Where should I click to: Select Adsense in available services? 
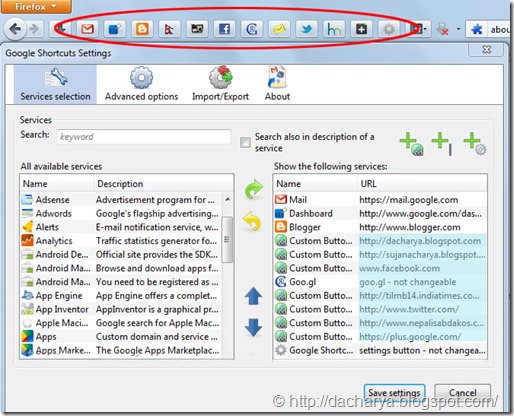pyautogui.click(x=121, y=200)
